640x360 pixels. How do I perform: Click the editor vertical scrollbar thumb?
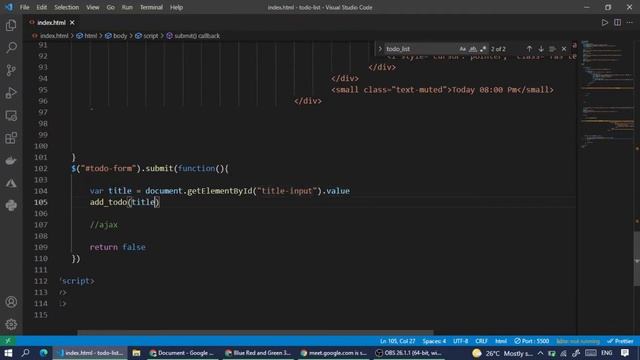(636, 258)
